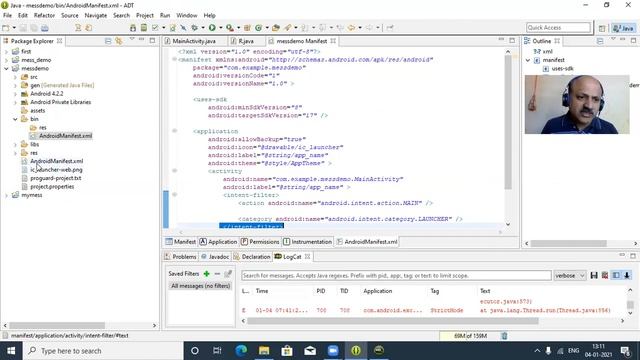The width and height of the screenshot is (640, 360).
Task: Switch to MainActivity.java editor tab
Action: 194,41
